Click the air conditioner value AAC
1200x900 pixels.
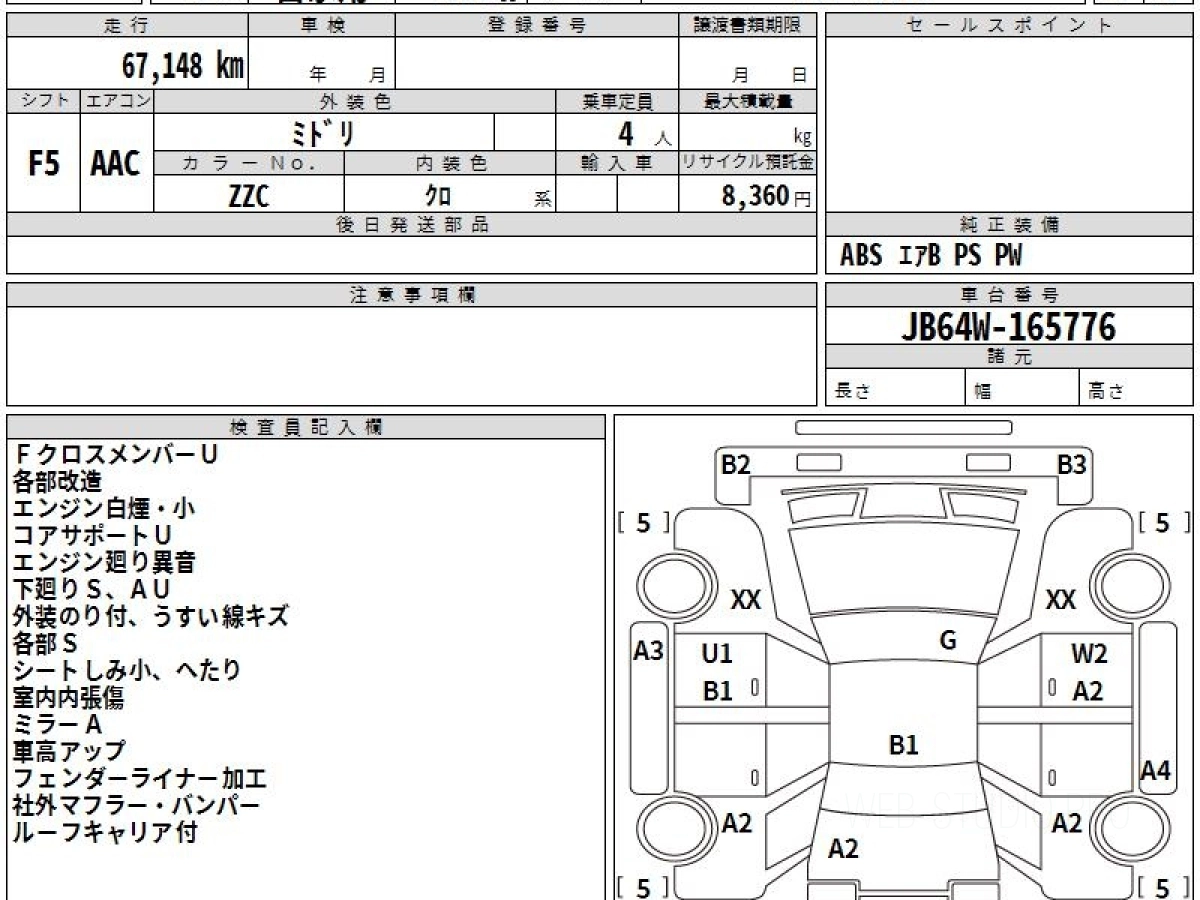point(116,164)
